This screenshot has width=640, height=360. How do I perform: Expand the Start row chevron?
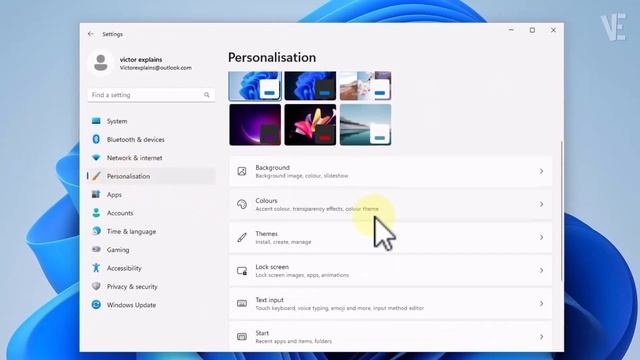(541, 337)
